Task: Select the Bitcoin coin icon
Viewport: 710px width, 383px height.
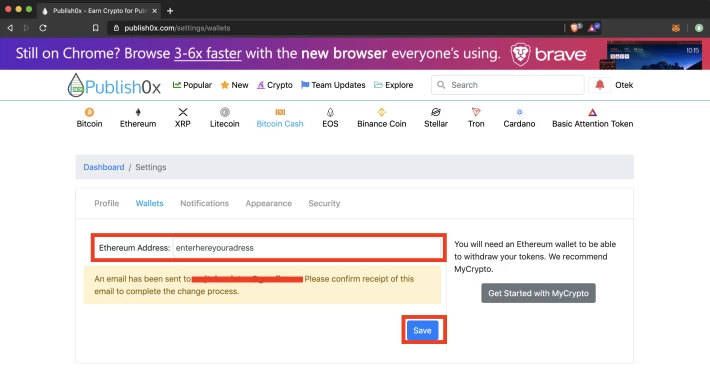Action: pos(89,112)
